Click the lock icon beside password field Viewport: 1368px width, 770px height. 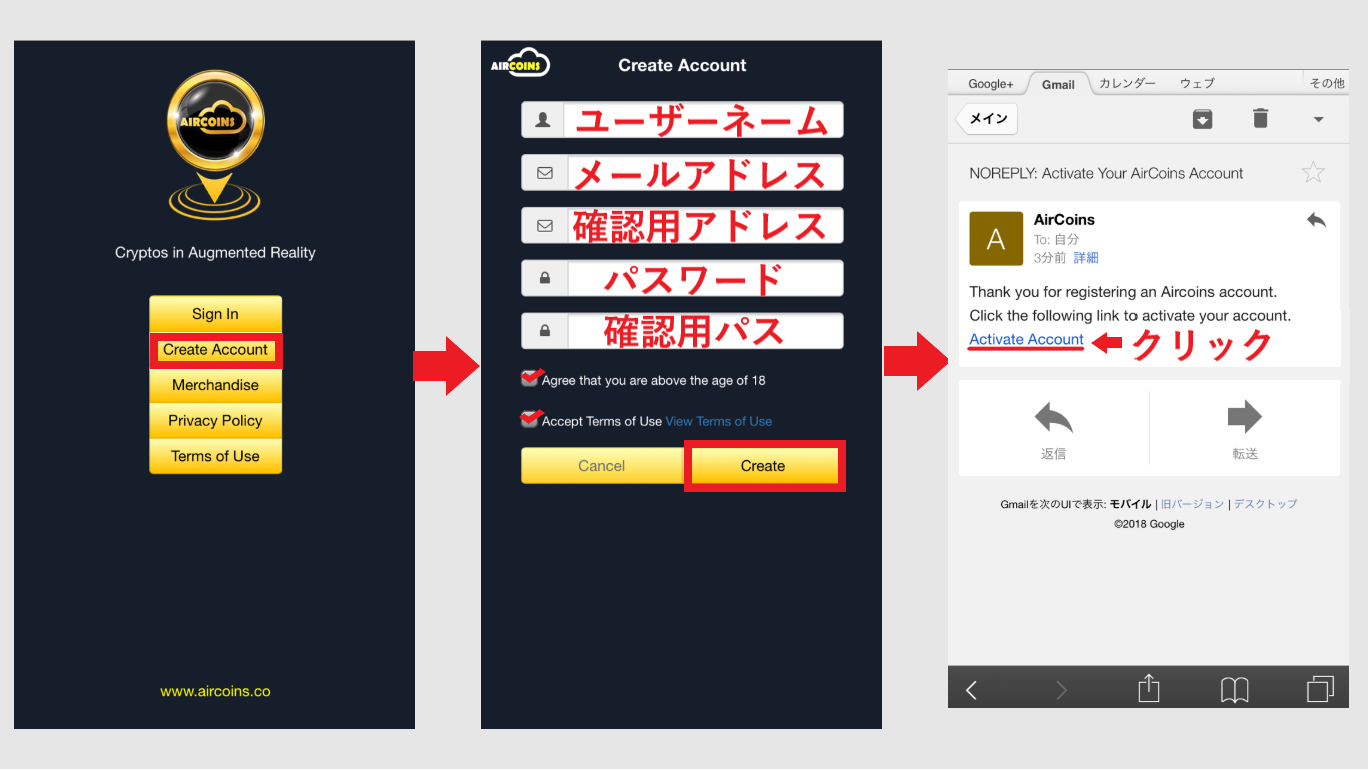point(545,278)
